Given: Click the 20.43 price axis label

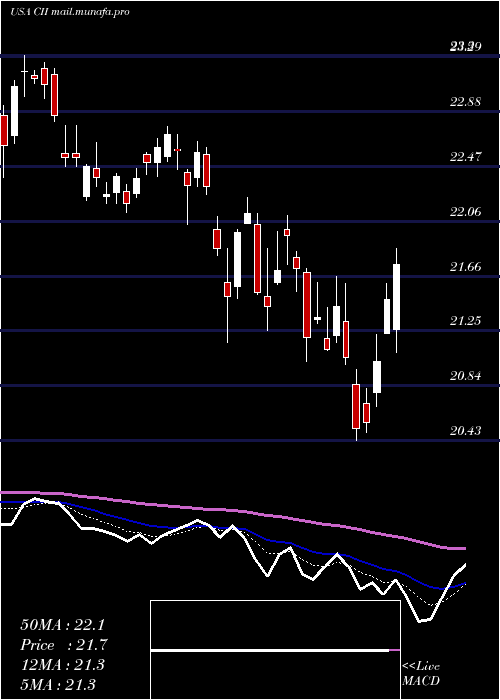Looking at the screenshot, I should 466,431.
